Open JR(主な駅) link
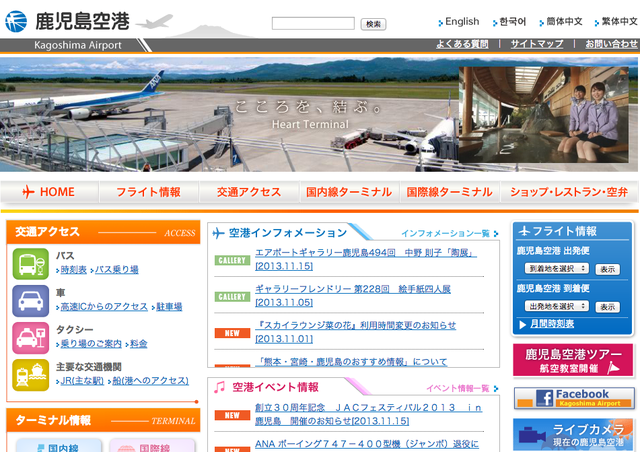The height and width of the screenshot is (452, 640). coord(82,381)
